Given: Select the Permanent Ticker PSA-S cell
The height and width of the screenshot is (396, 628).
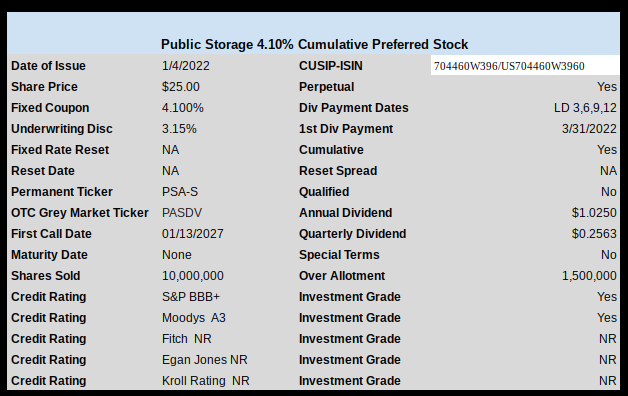Looking at the screenshot, I should 180,192.
